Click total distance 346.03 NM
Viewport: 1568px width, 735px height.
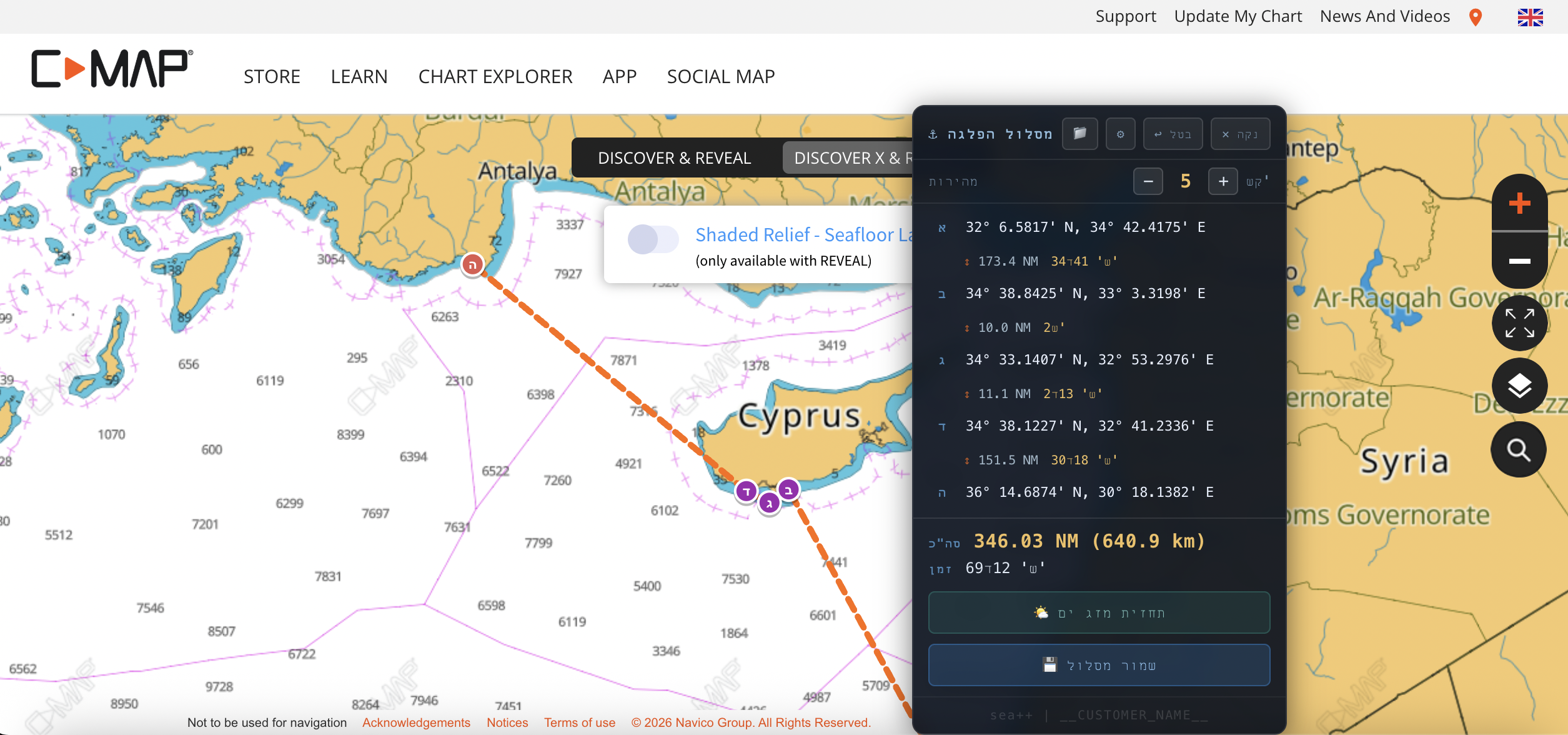tap(1089, 541)
